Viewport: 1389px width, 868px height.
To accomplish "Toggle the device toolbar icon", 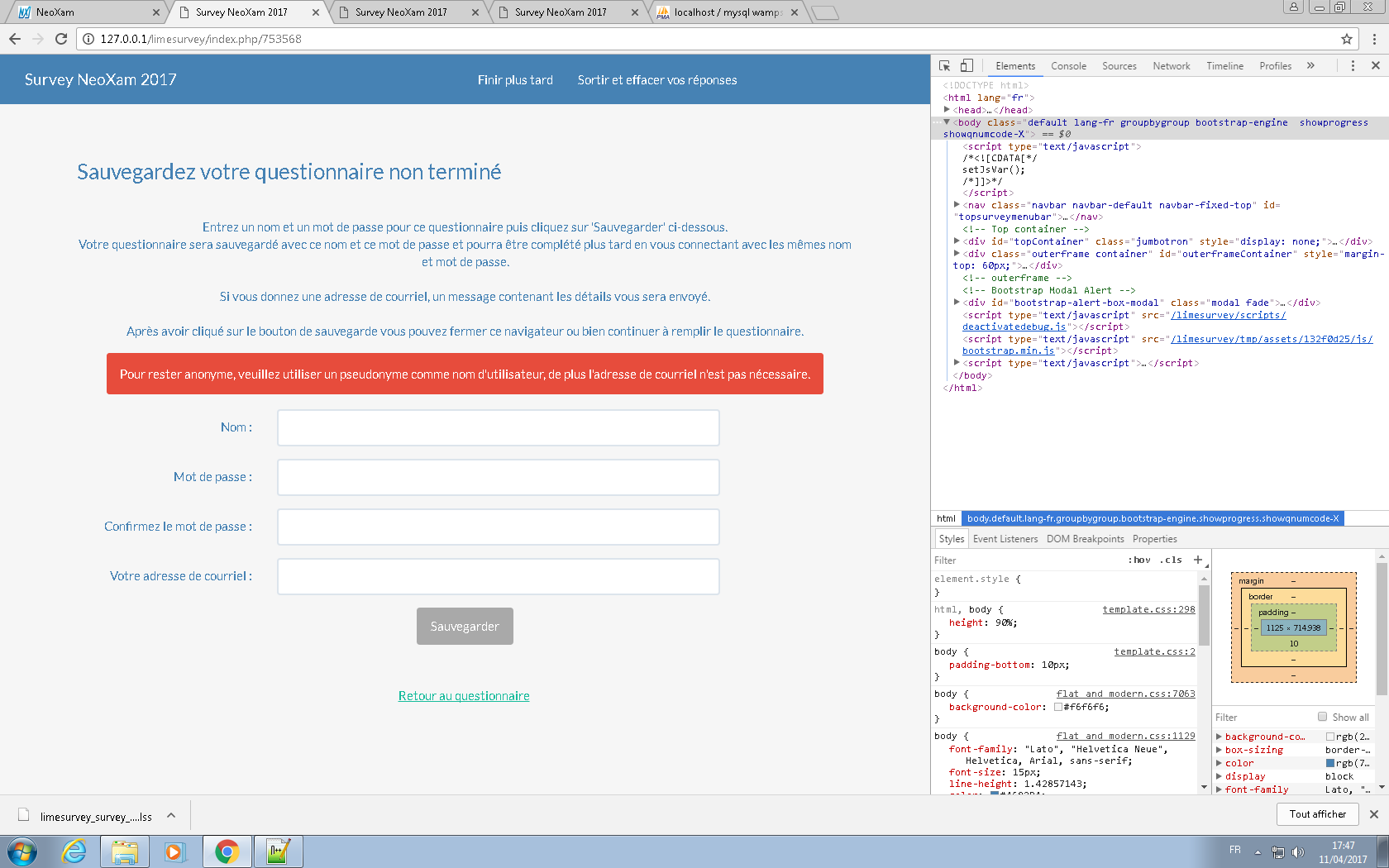I will pyautogui.click(x=967, y=66).
